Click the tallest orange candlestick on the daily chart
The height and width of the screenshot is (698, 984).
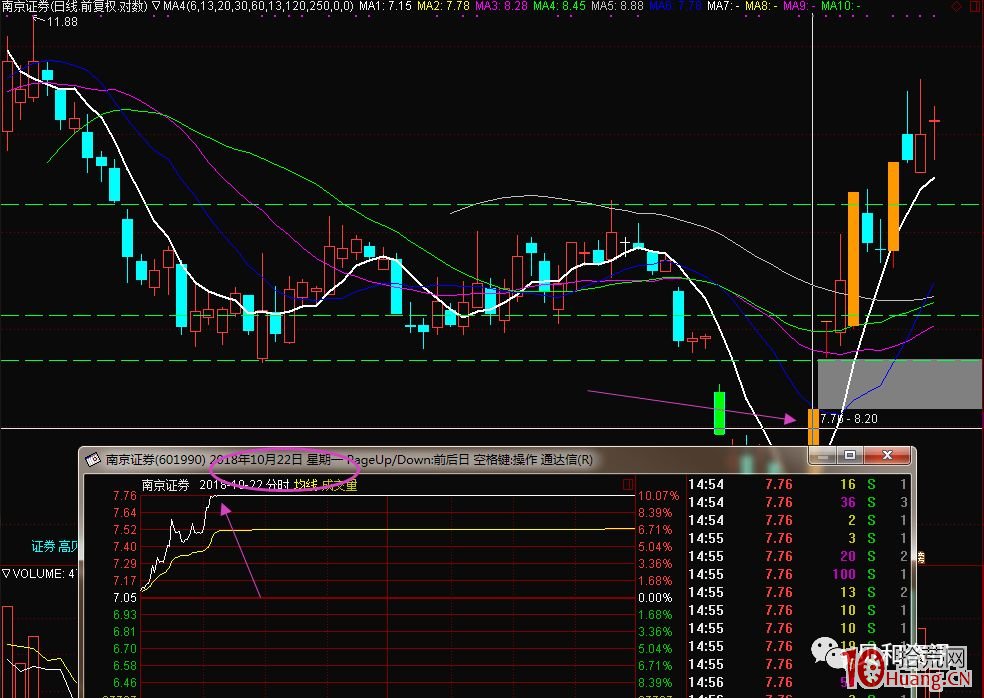click(853, 259)
